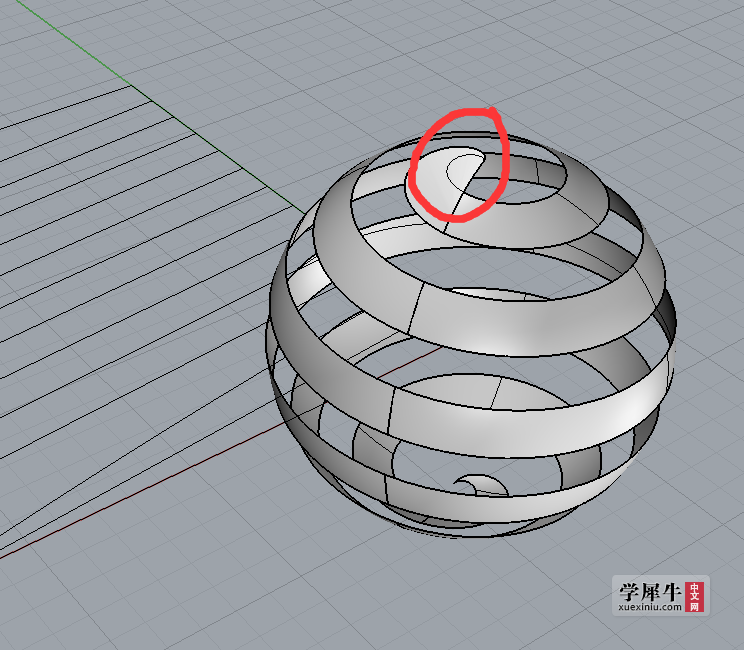
Task: Click the green Y-axis line
Action: [x=161, y=107]
